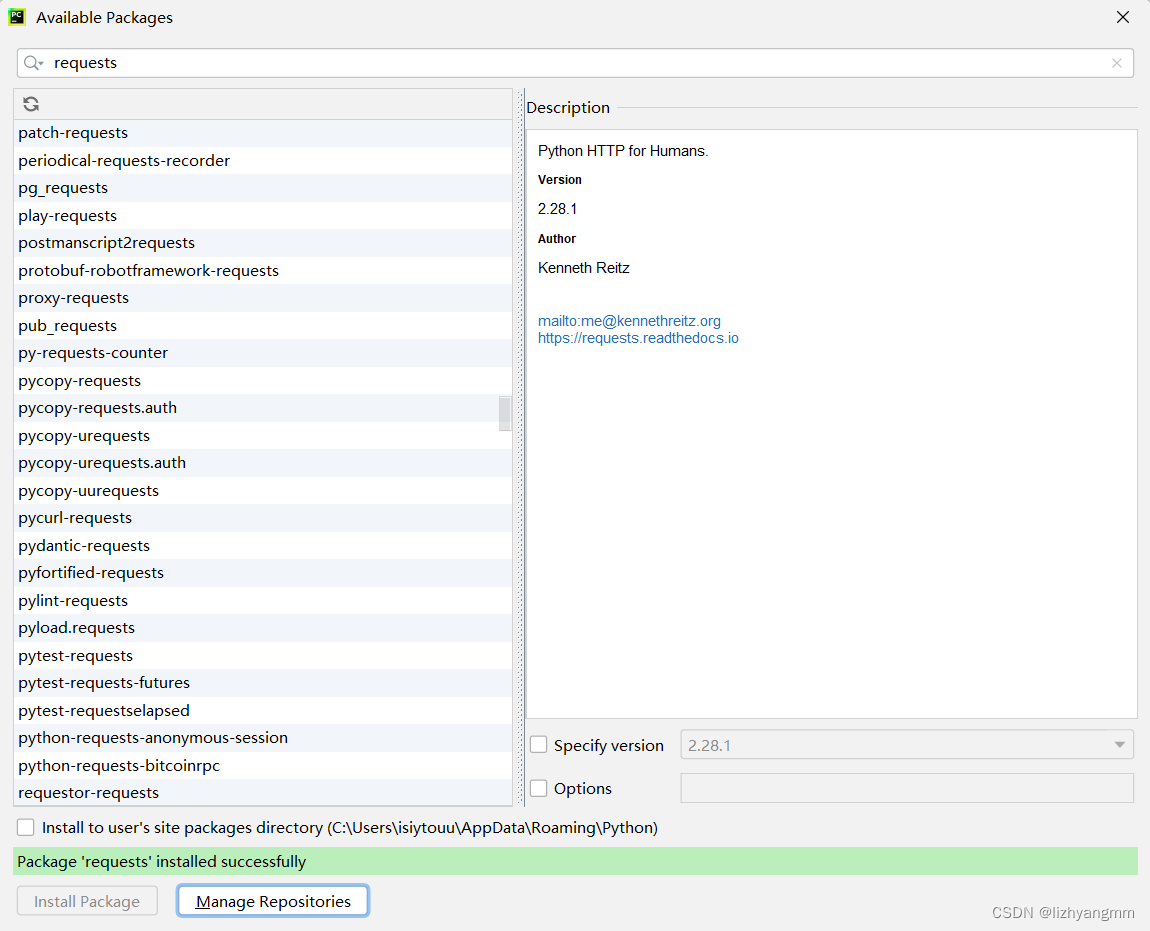Select patch-requests in the list
The width and height of the screenshot is (1150, 931).
(263, 133)
